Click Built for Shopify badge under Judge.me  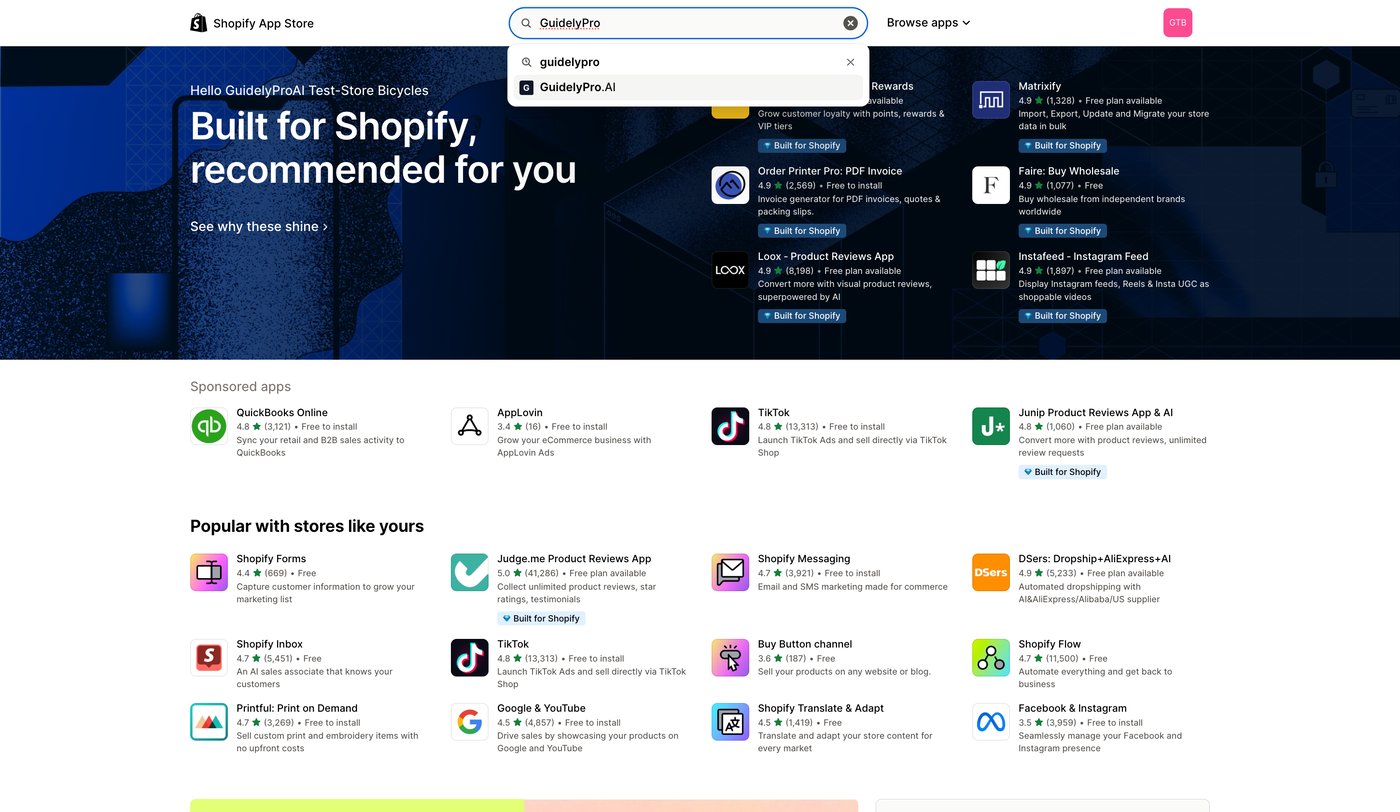pyautogui.click(x=541, y=619)
